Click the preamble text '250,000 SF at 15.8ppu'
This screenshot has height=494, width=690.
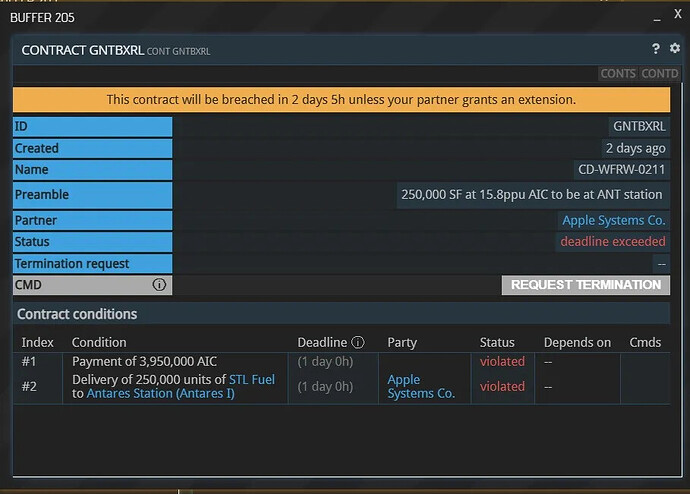pyautogui.click(x=463, y=194)
